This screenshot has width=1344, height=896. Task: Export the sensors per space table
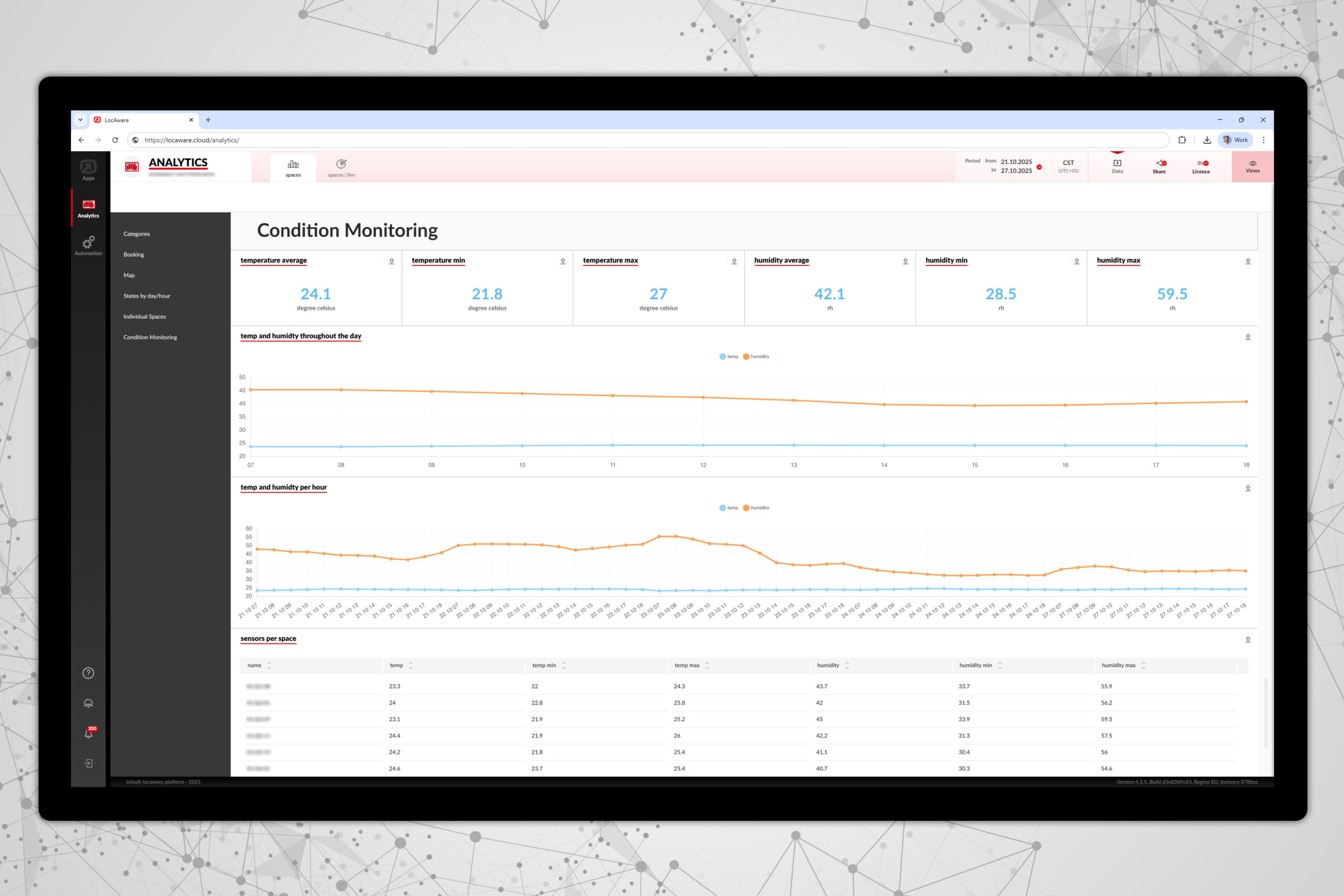point(1248,639)
